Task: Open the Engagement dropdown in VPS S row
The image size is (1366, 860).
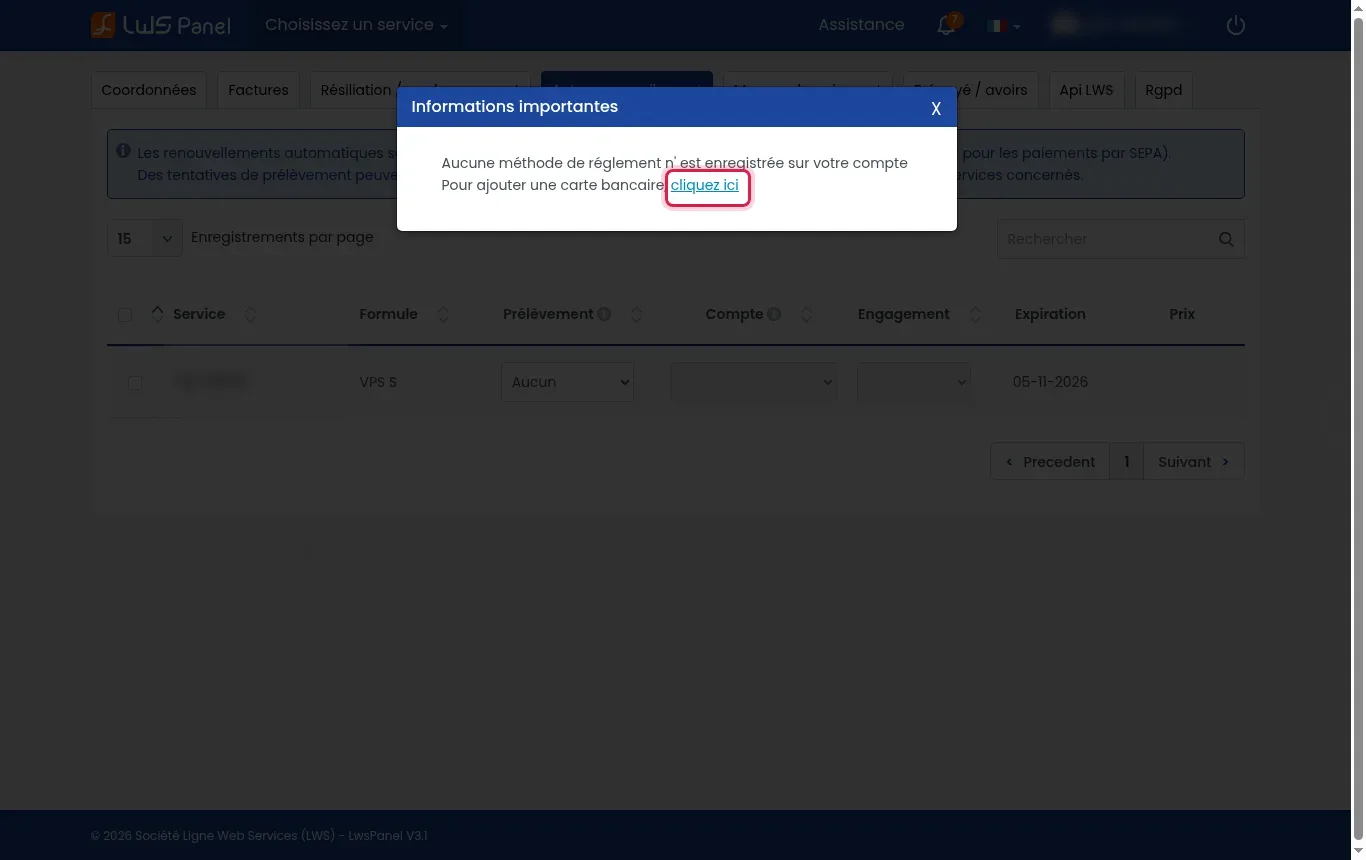Action: click(x=914, y=382)
